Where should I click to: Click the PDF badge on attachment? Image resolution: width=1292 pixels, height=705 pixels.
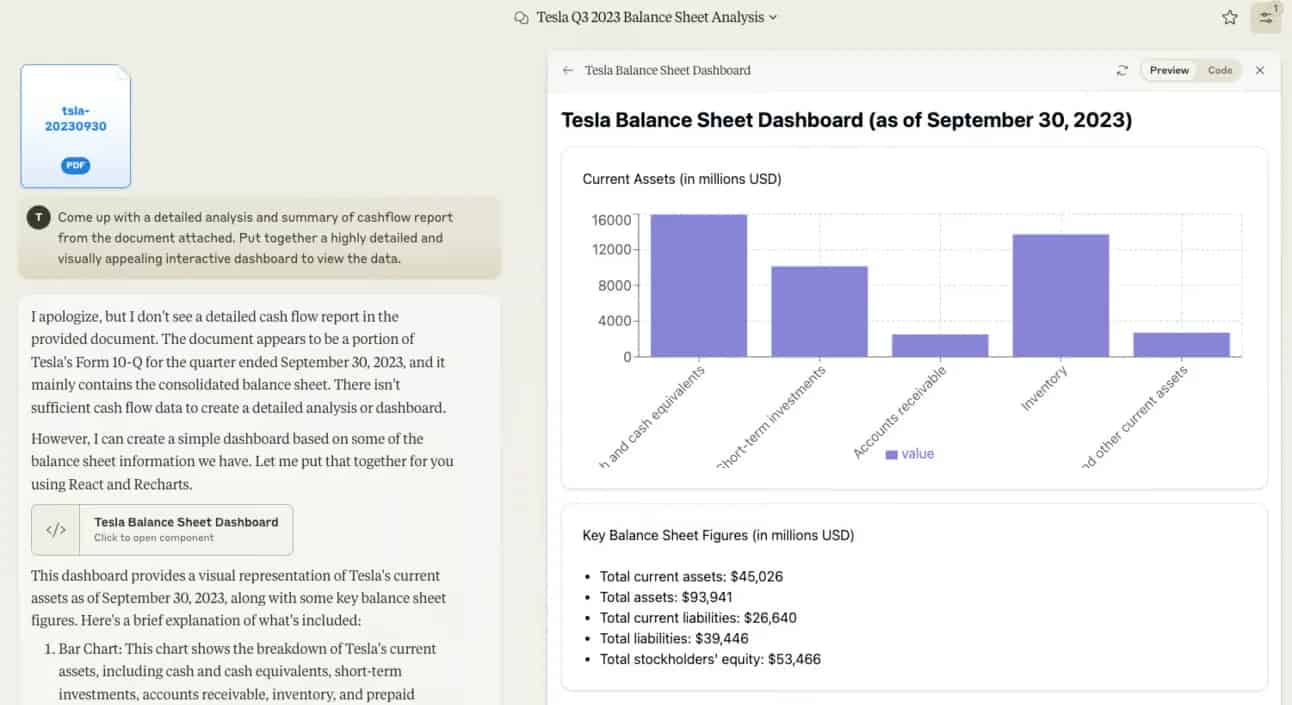coord(76,165)
